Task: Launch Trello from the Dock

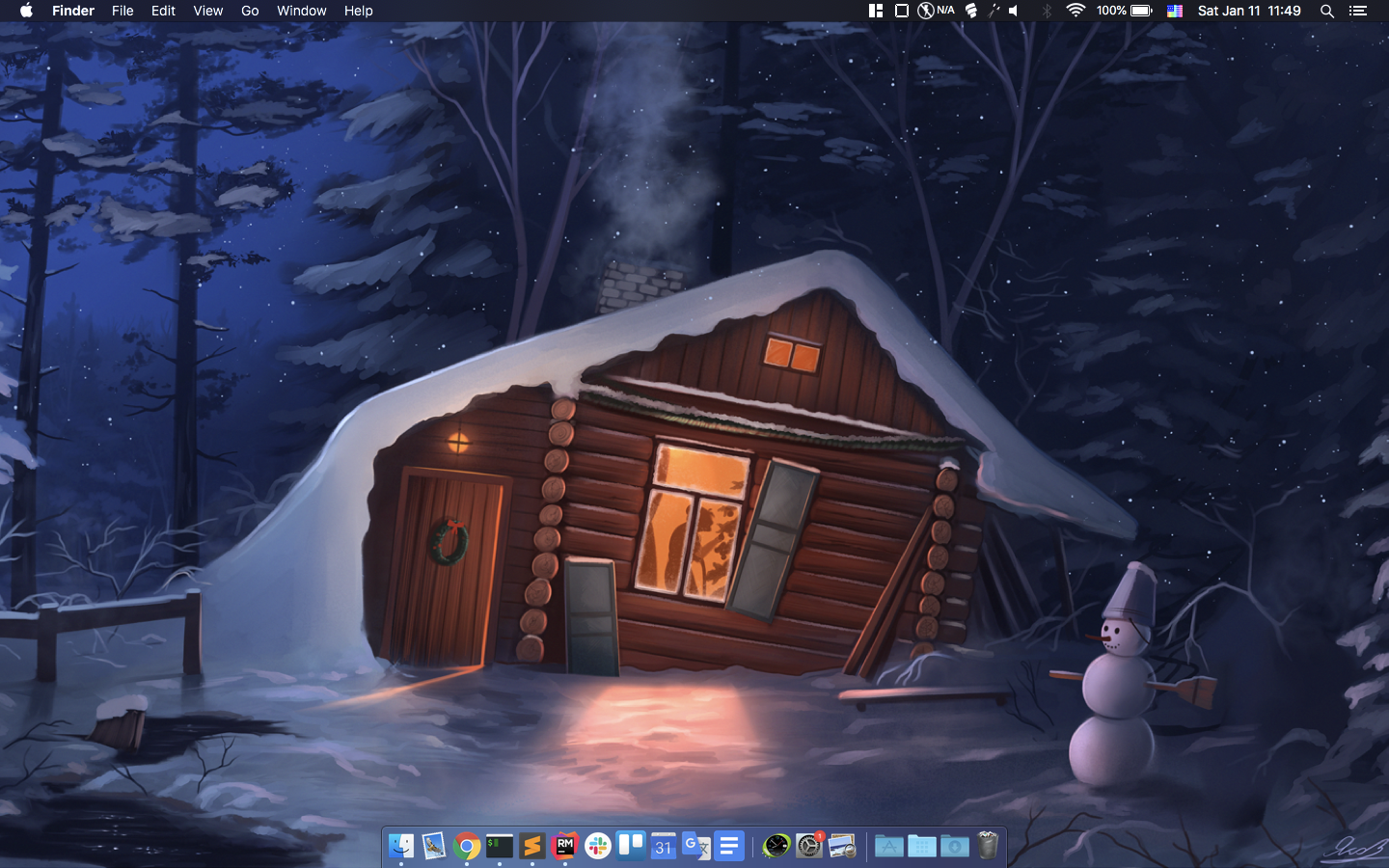Action: coord(631,846)
